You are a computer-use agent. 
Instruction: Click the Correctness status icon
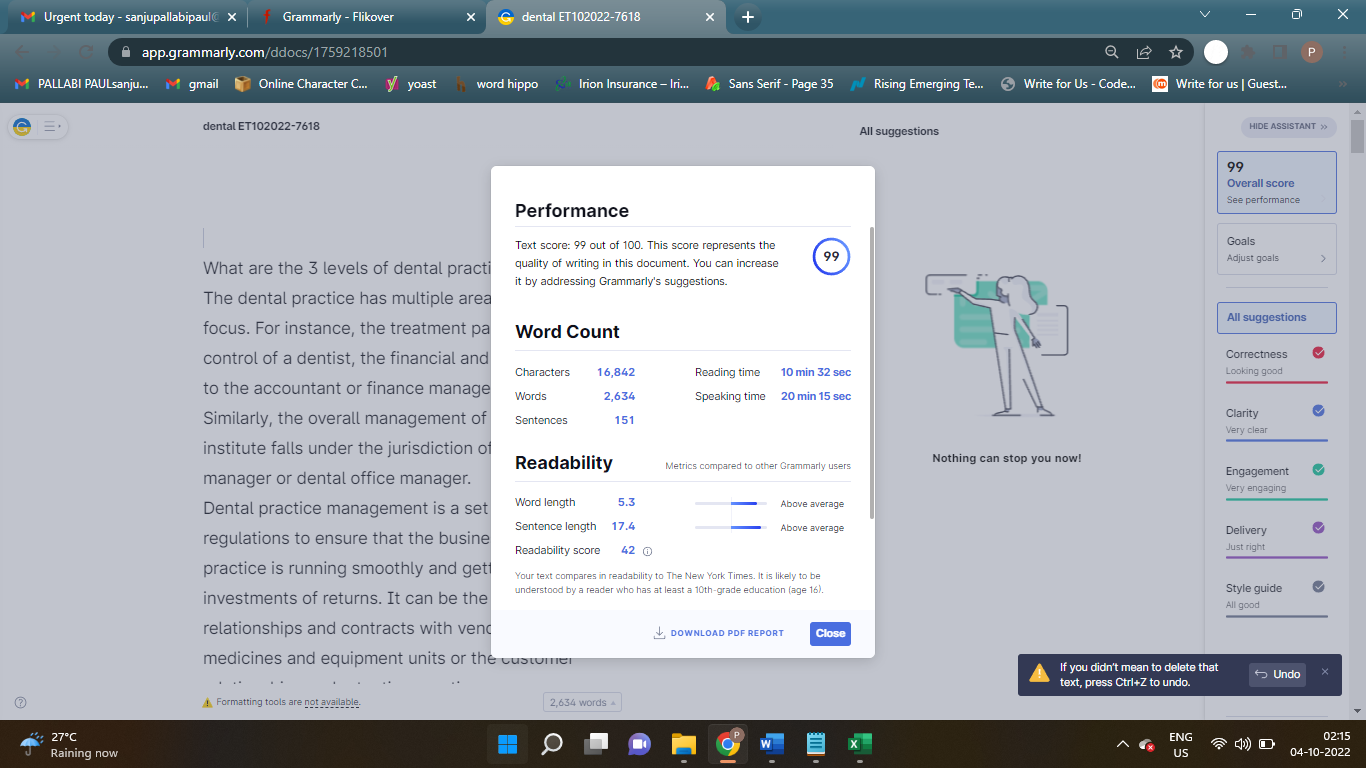tap(1318, 353)
